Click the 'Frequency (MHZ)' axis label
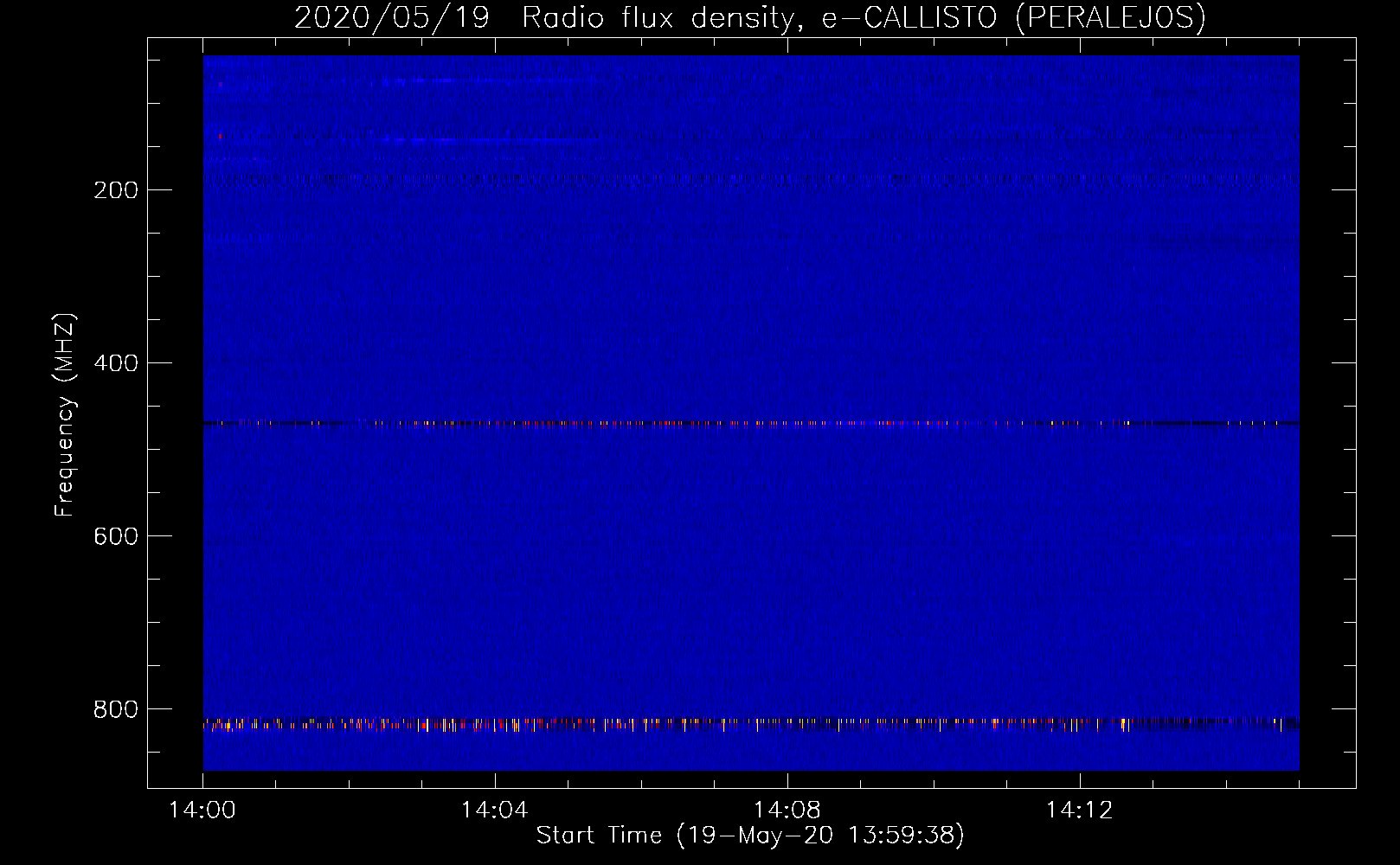The height and width of the screenshot is (865, 1400). click(x=65, y=415)
